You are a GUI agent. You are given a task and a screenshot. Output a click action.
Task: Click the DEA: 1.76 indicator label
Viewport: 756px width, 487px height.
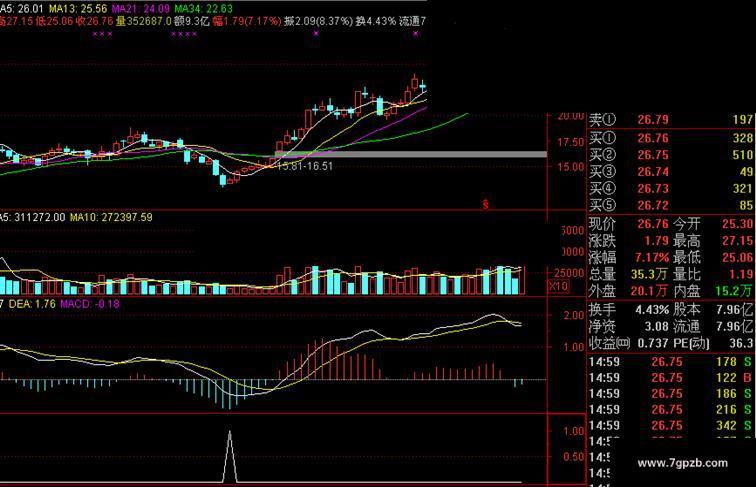point(32,304)
